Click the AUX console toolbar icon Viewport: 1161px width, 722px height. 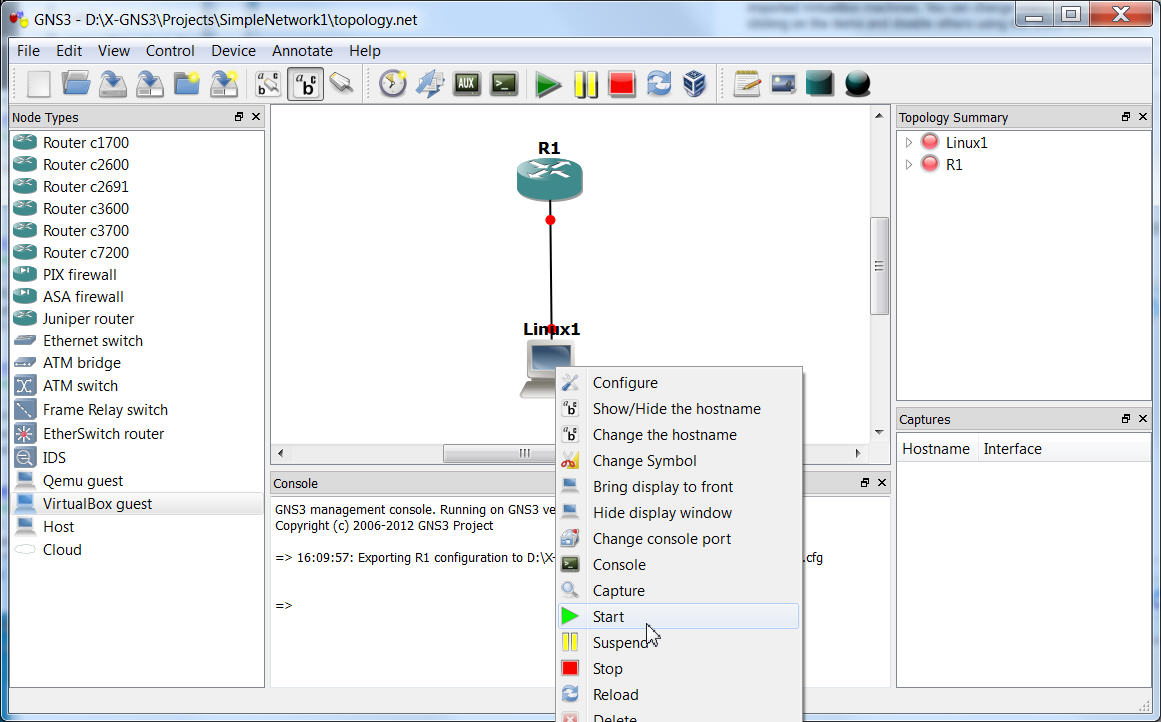click(x=466, y=84)
